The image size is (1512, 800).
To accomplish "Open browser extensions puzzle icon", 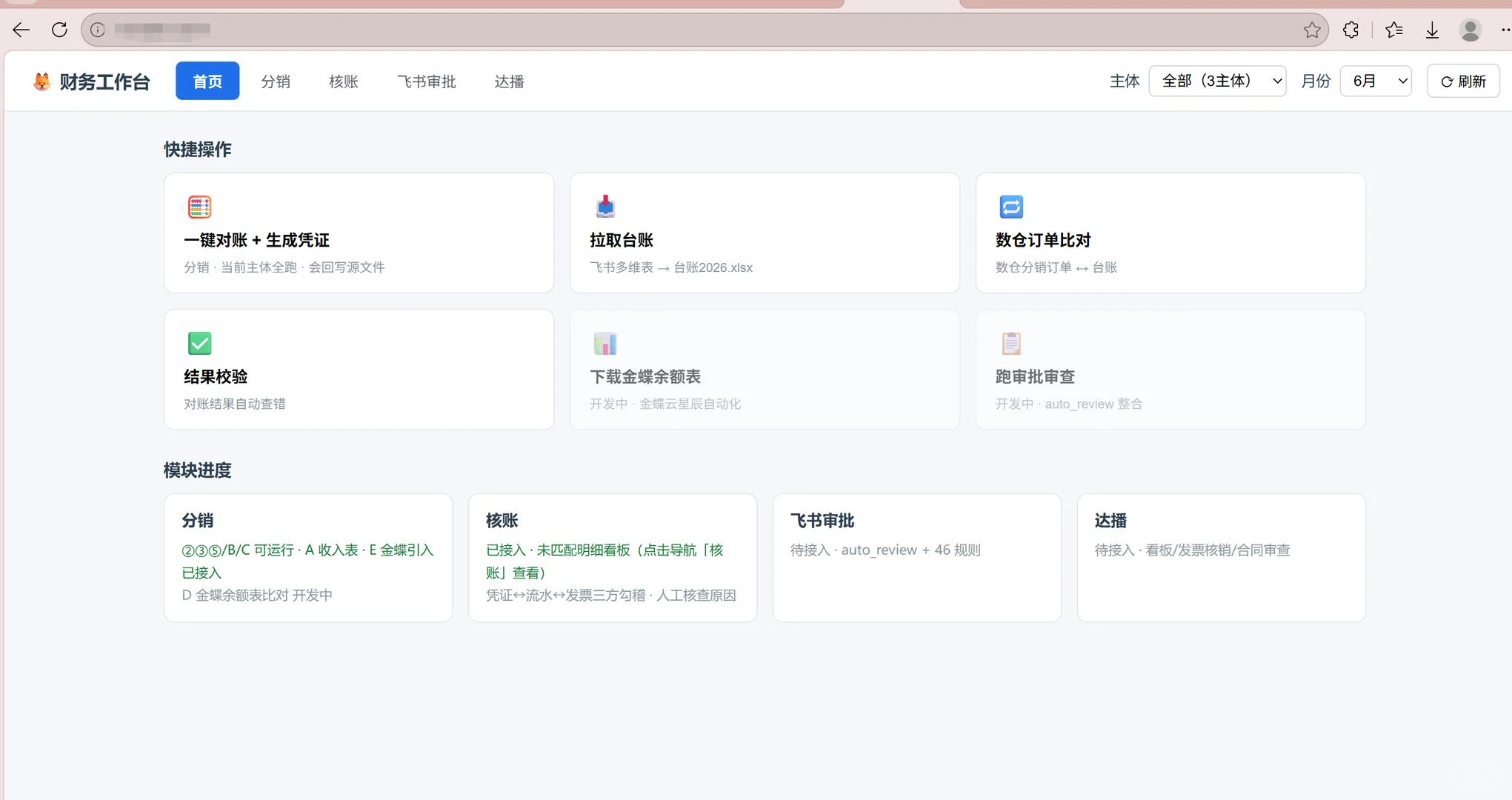I will pyautogui.click(x=1351, y=30).
